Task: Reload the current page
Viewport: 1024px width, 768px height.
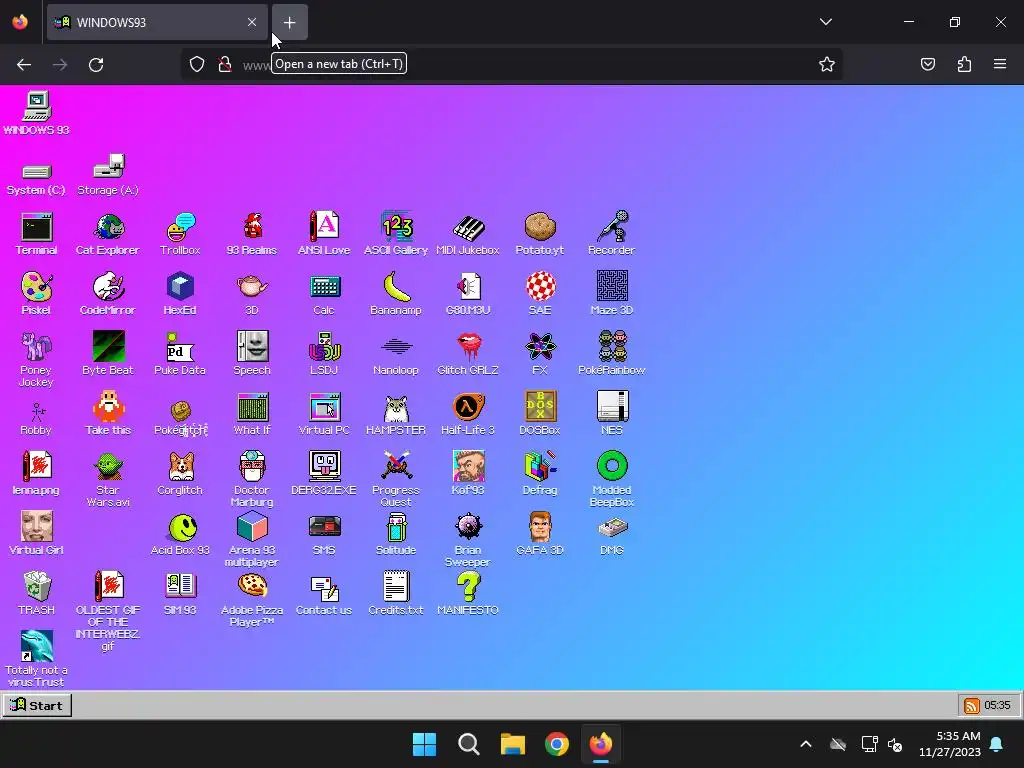Action: tap(96, 64)
